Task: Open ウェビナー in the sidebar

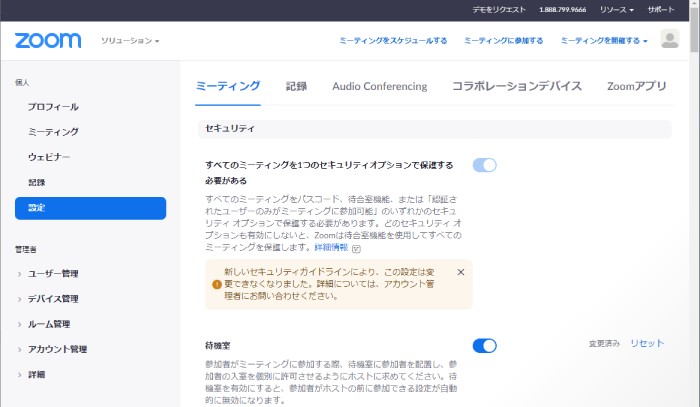Action: (x=49, y=157)
